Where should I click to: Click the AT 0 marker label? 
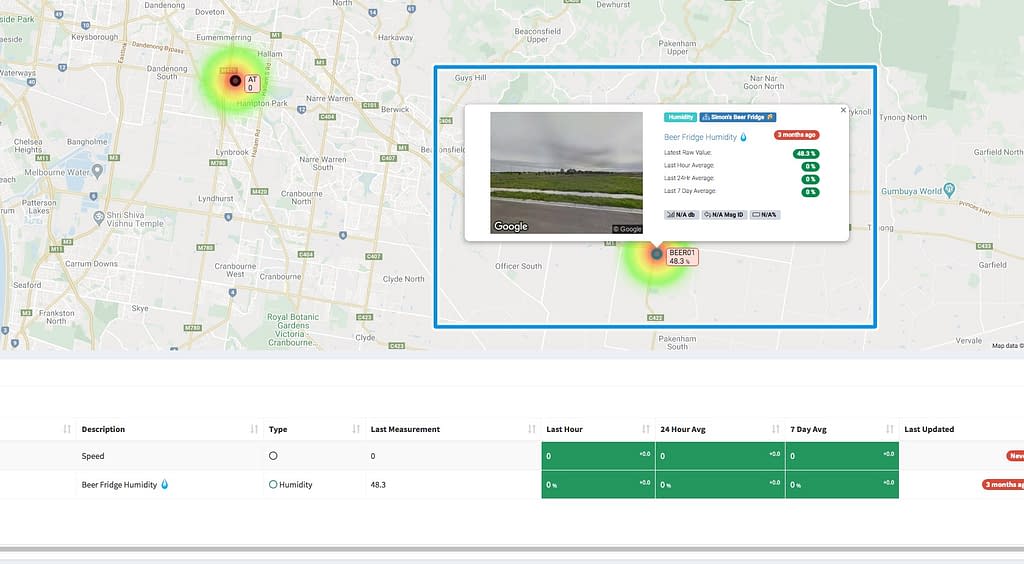252,84
